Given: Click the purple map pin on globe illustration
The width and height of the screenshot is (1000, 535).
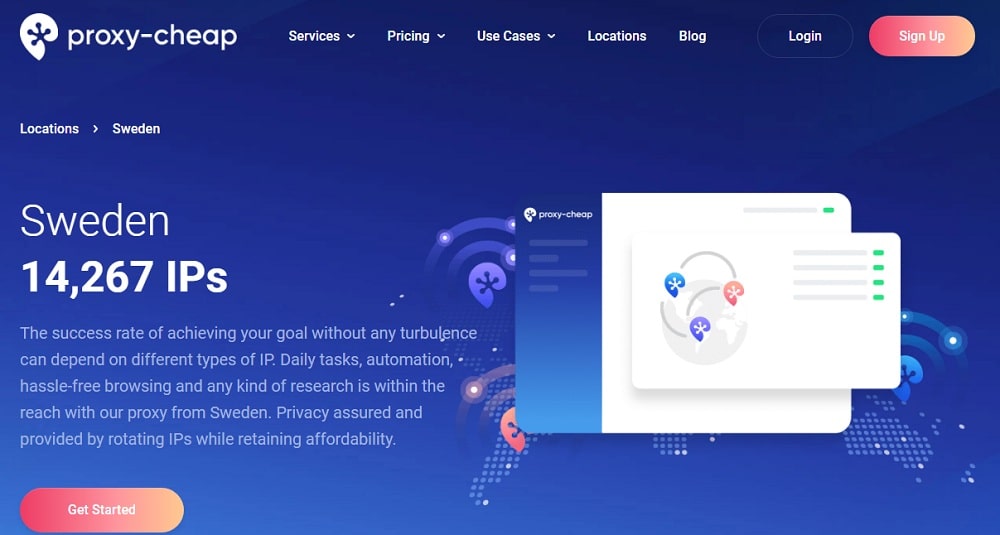Looking at the screenshot, I should point(700,329).
